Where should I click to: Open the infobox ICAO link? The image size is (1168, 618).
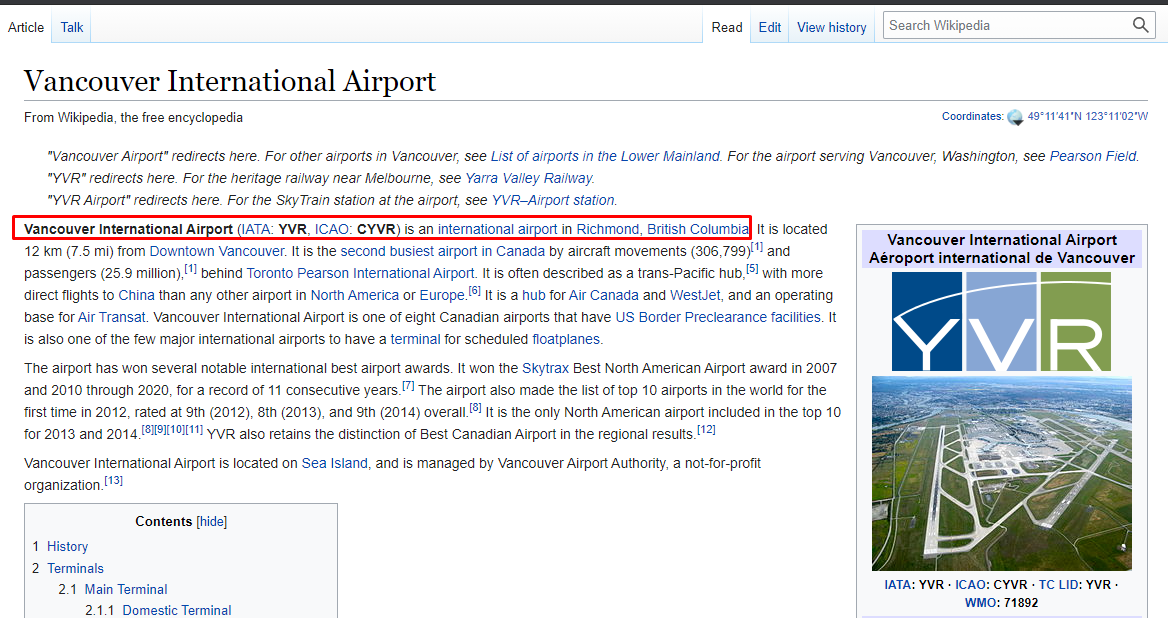pyautogui.click(x=971, y=584)
